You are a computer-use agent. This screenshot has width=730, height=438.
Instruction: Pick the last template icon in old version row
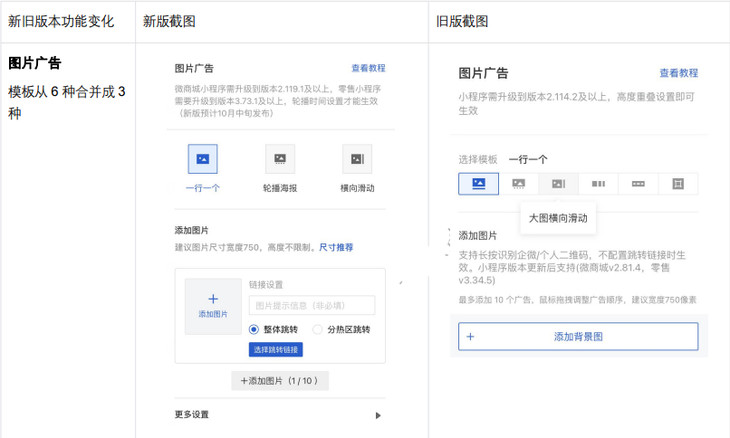click(678, 184)
